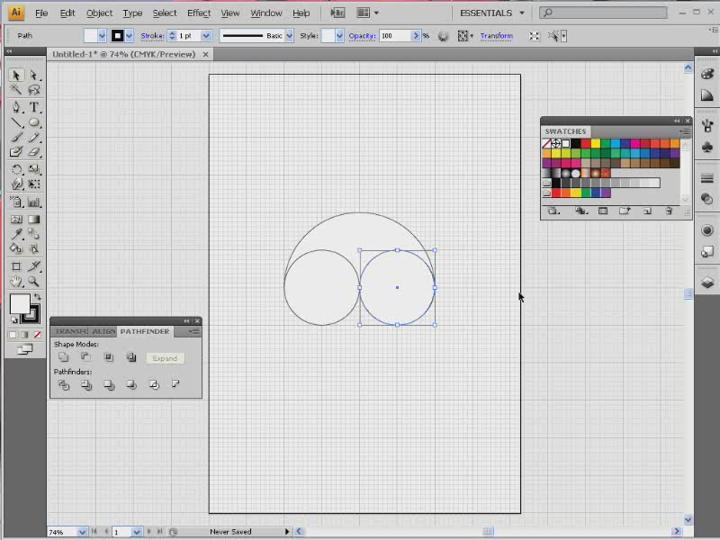Select the Magic Wand tool

[x=16, y=90]
